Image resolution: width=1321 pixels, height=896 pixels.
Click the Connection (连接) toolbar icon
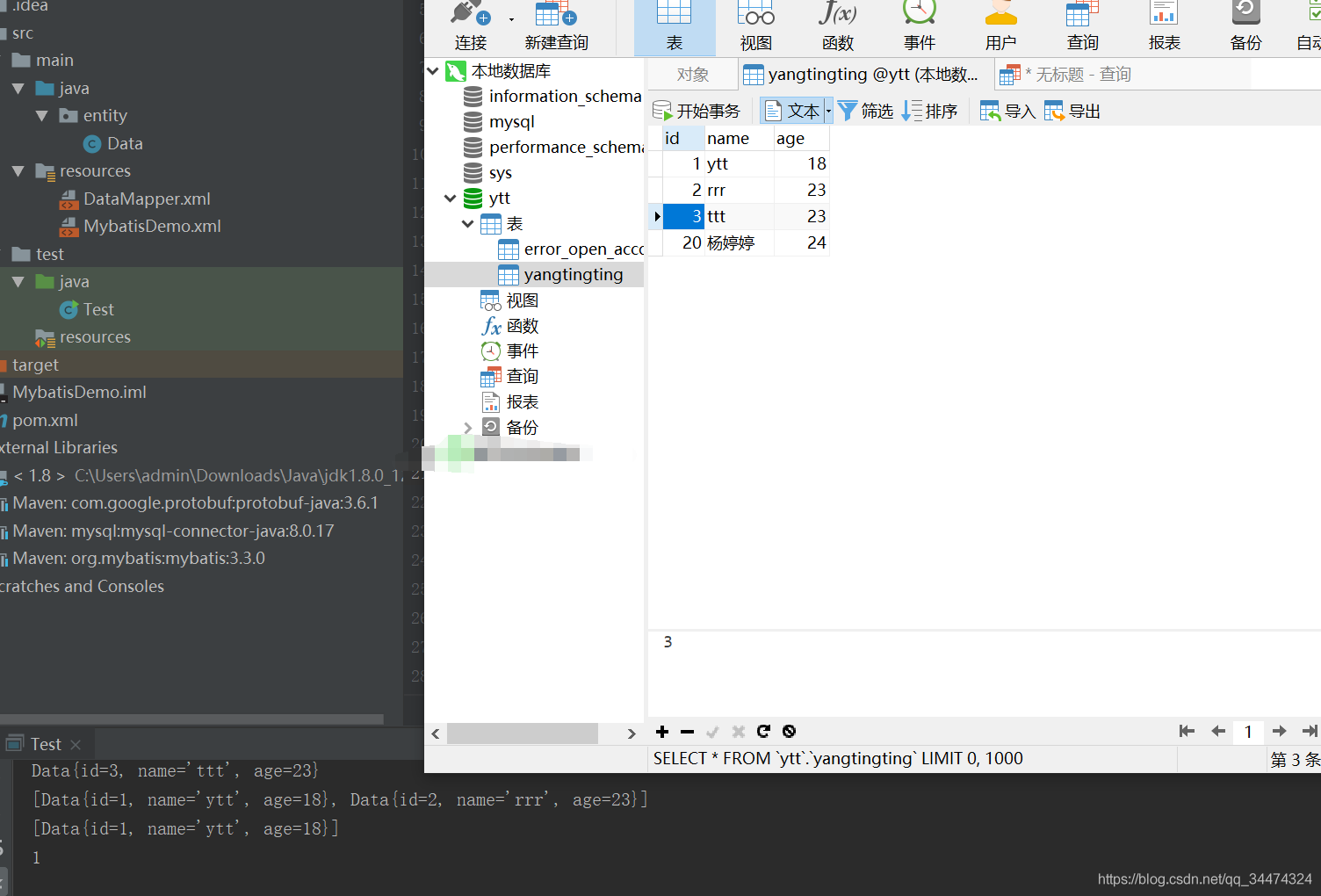(x=470, y=25)
